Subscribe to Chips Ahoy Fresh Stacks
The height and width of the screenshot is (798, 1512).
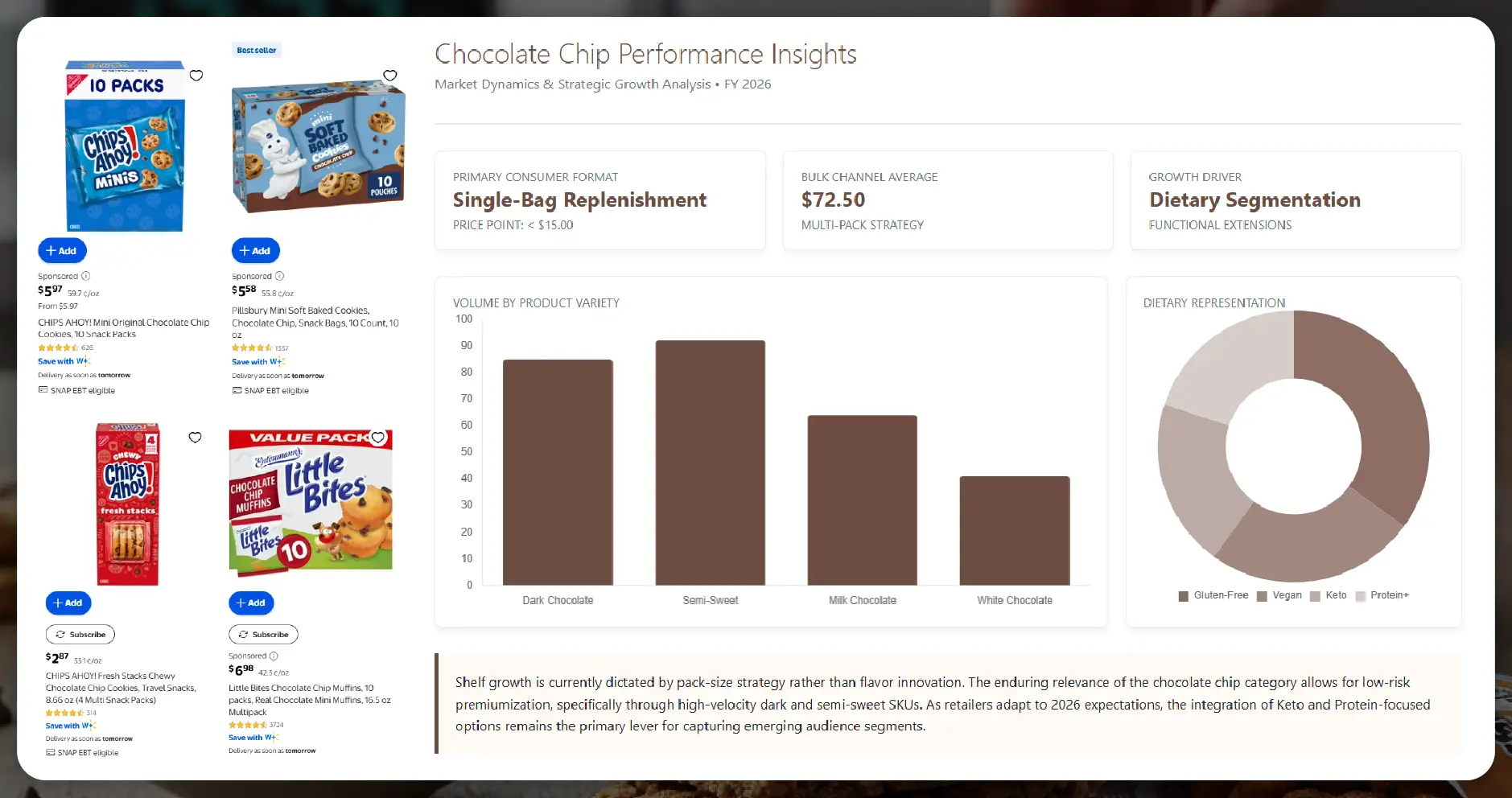coord(80,635)
